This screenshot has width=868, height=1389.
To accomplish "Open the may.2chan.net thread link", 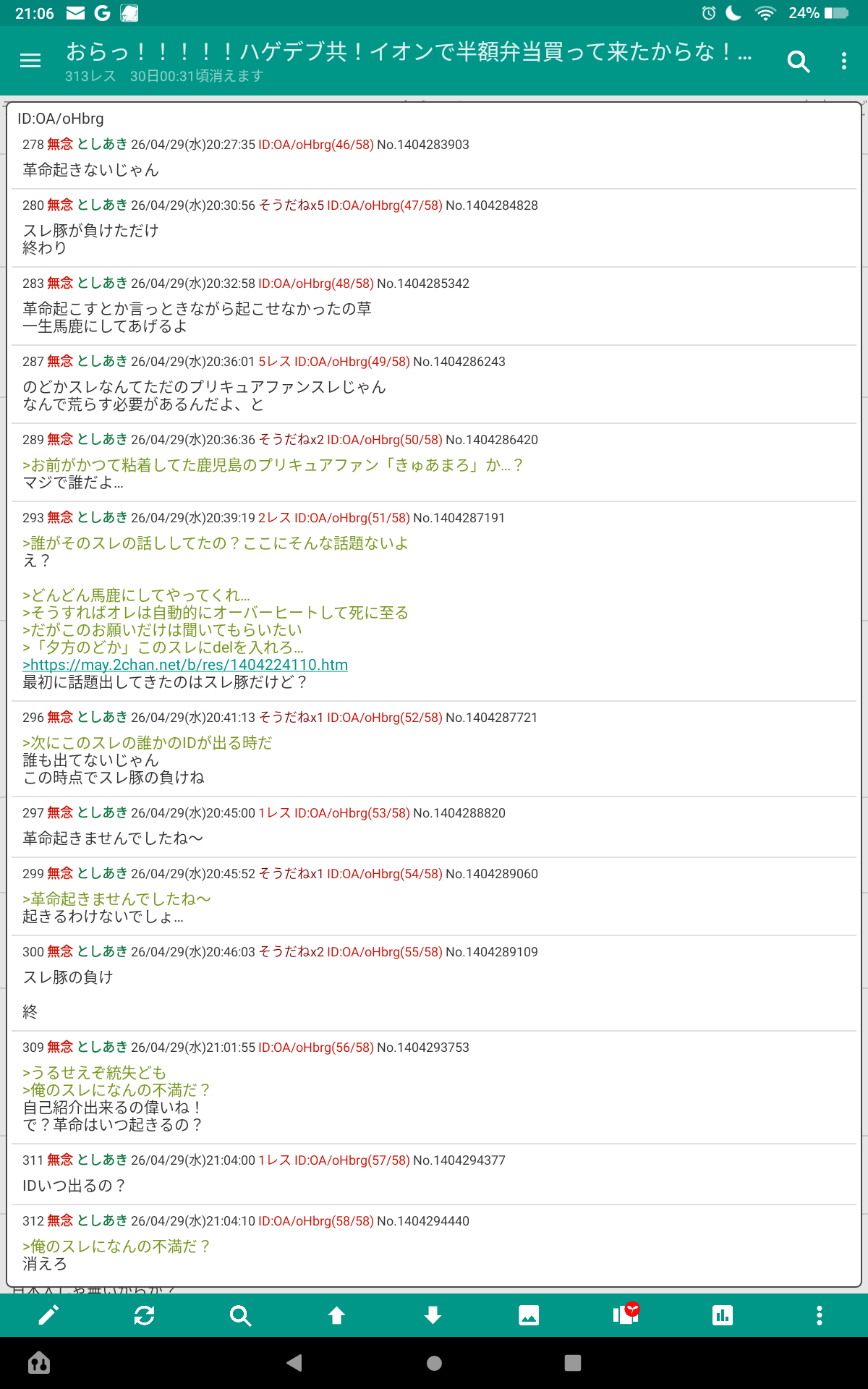I will [185, 665].
